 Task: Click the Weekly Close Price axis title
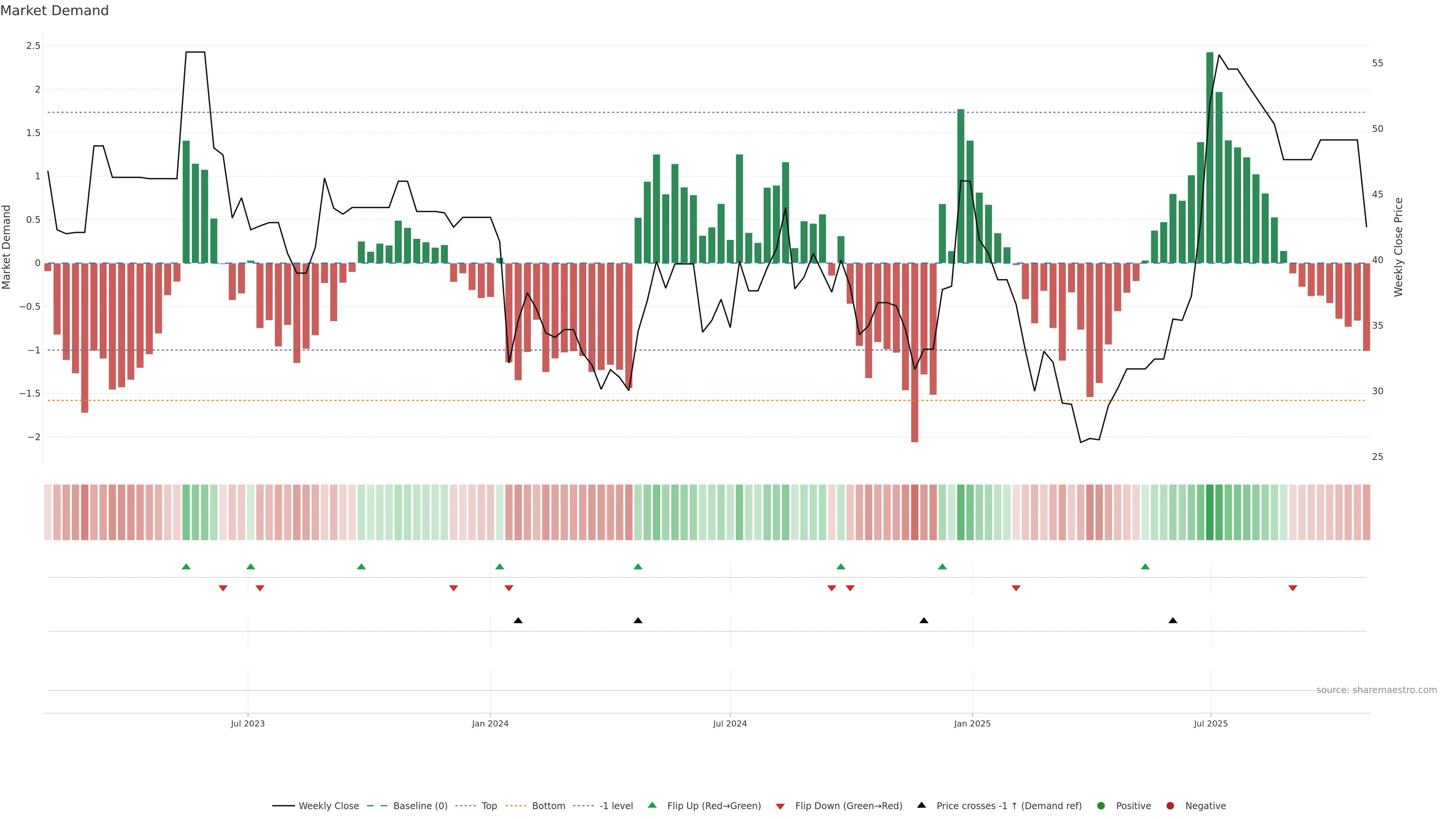point(1399,247)
